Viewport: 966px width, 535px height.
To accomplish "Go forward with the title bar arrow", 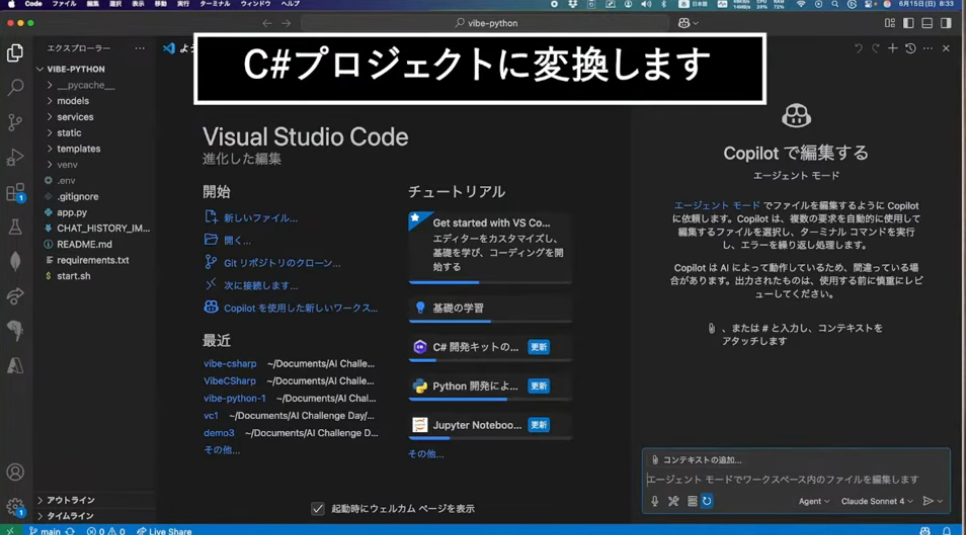I will (x=286, y=23).
